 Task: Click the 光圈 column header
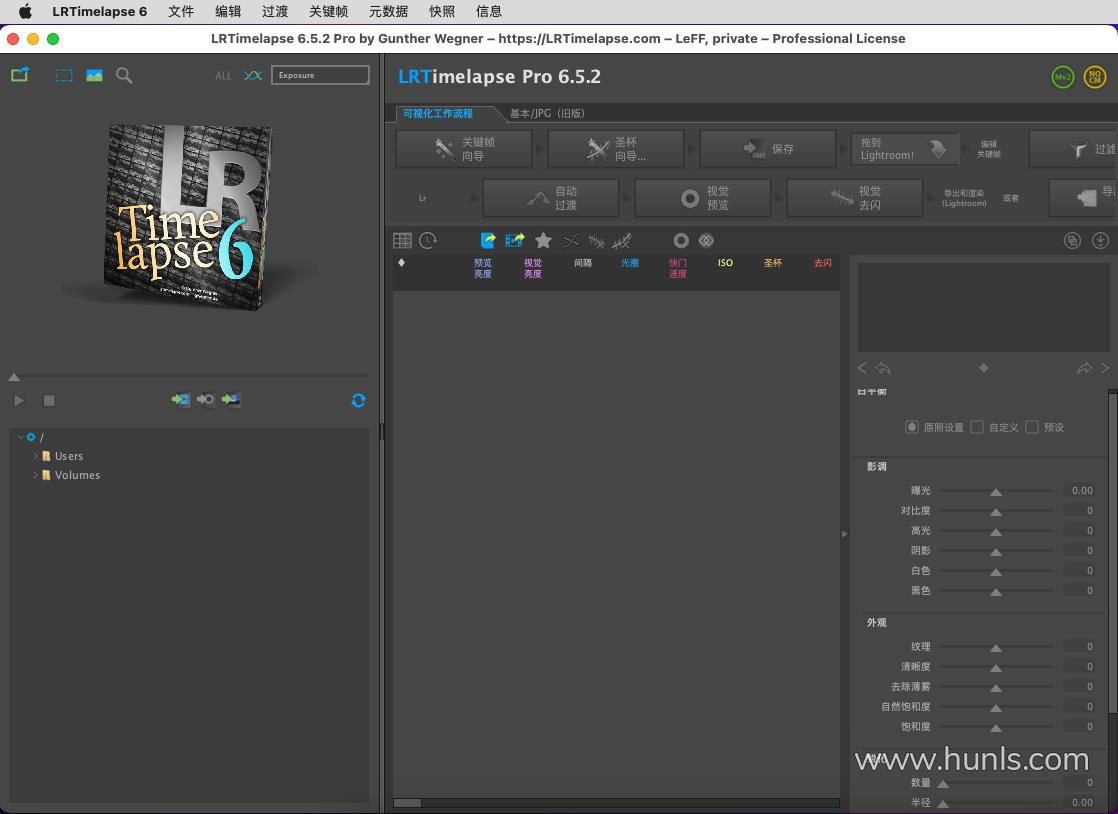[630, 263]
